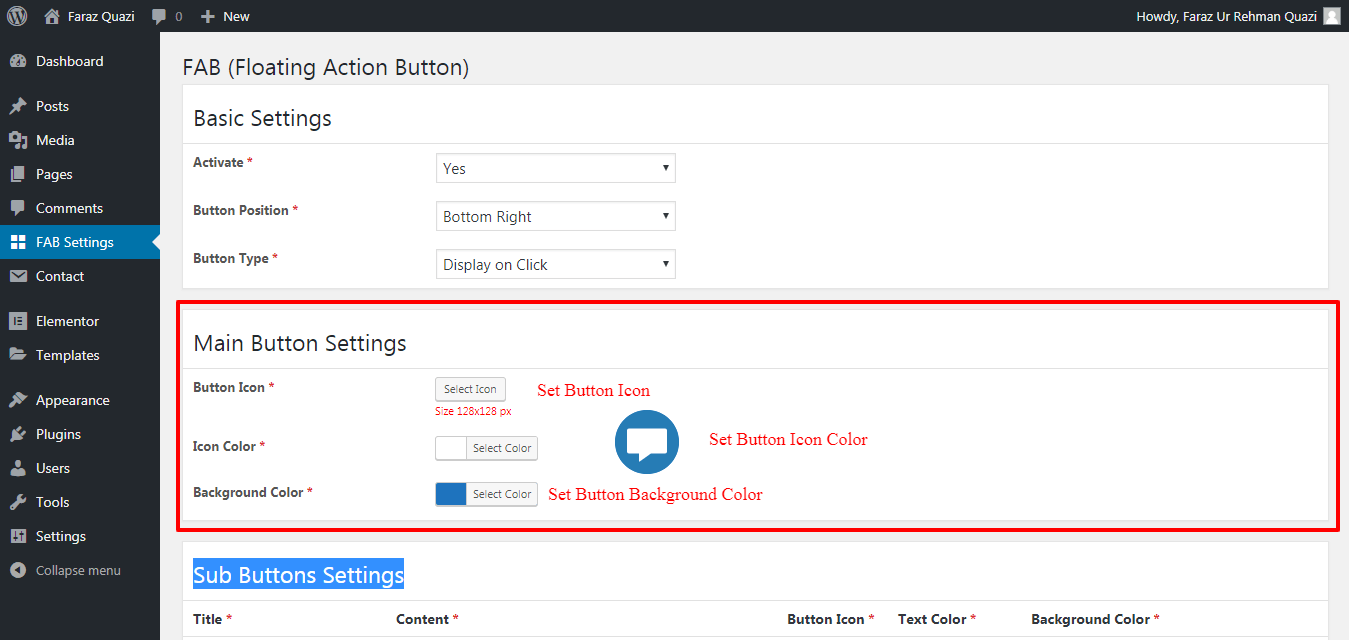The height and width of the screenshot is (640, 1349).
Task: Click the Posts pushpin icon
Action: (17, 106)
